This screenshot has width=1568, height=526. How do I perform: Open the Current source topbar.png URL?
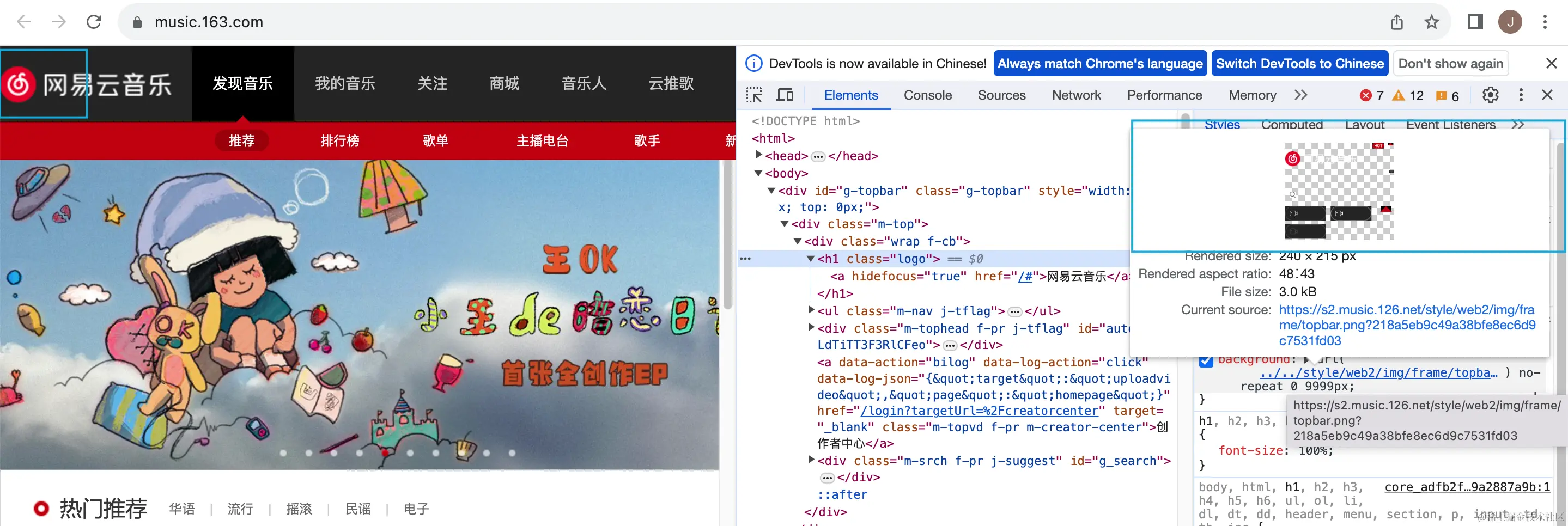pyautogui.click(x=1407, y=325)
